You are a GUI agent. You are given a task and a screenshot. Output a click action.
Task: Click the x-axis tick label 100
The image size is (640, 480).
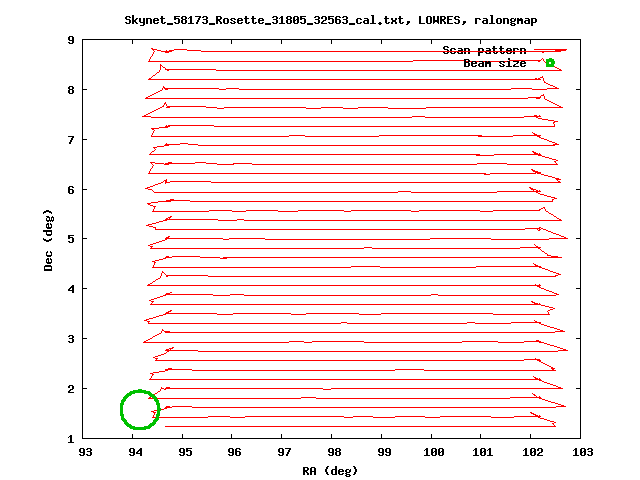click(433, 452)
